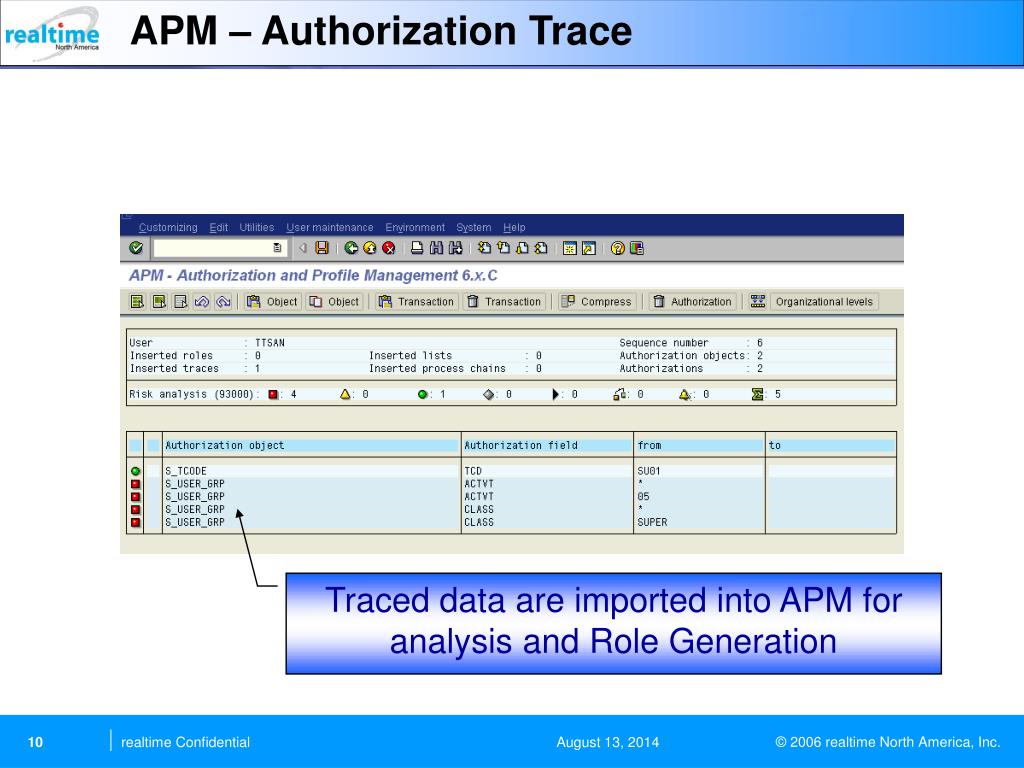Viewport: 1024px width, 768px height.
Task: Click black arrow icon in Risk analysis
Action: [x=556, y=394]
